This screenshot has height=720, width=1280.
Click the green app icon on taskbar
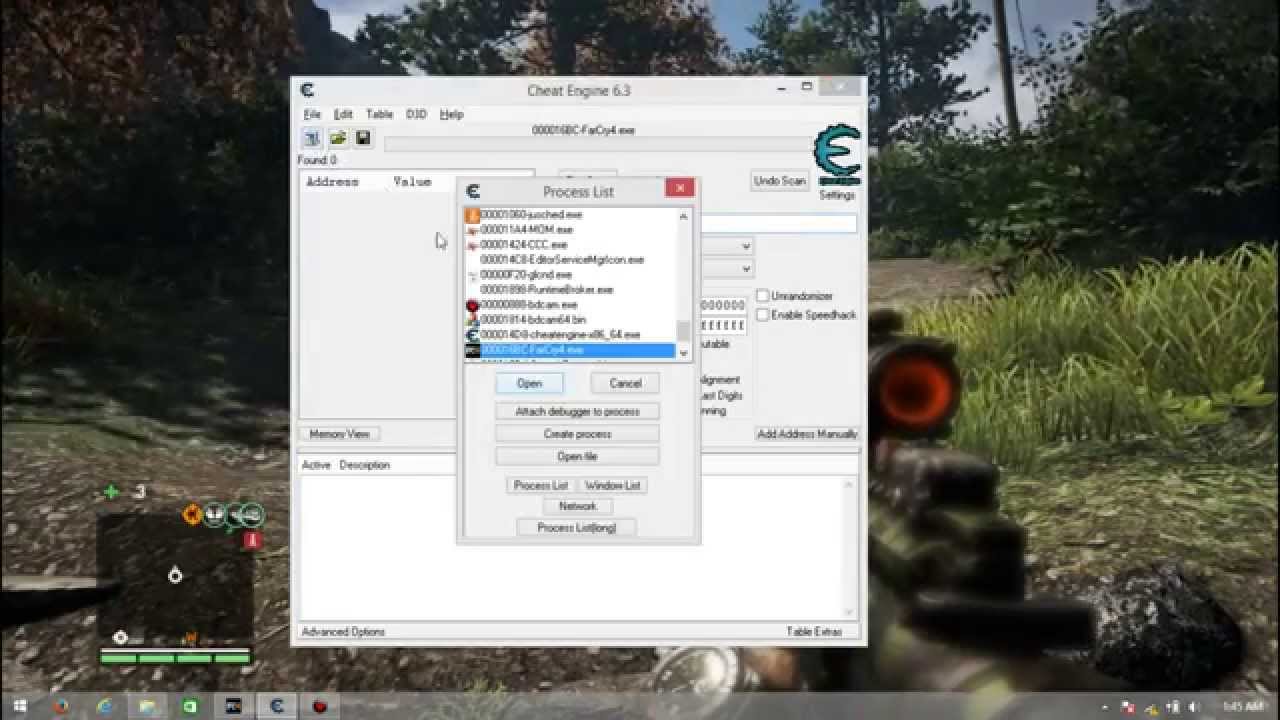coord(191,706)
